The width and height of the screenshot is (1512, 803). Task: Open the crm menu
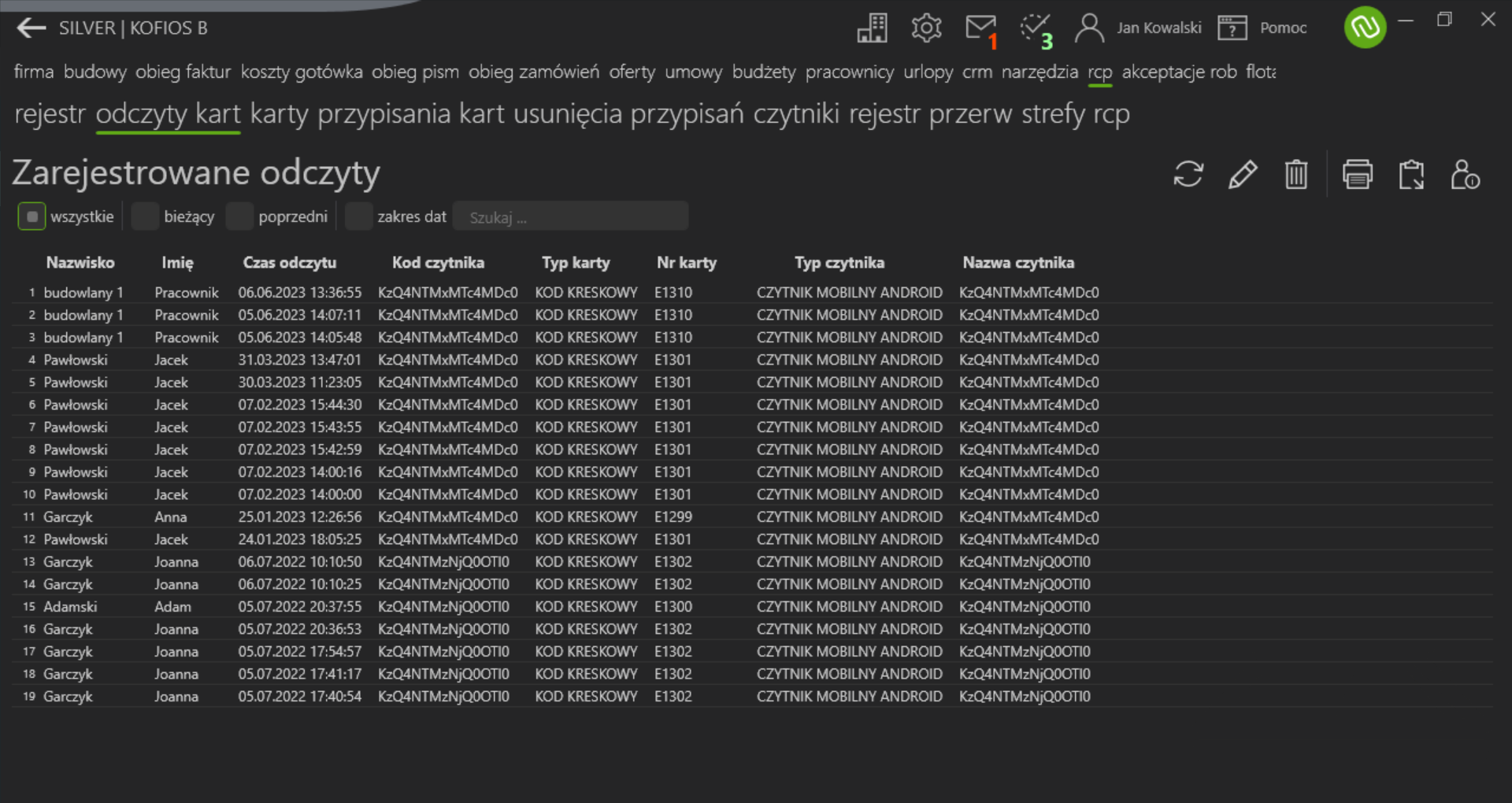point(977,72)
